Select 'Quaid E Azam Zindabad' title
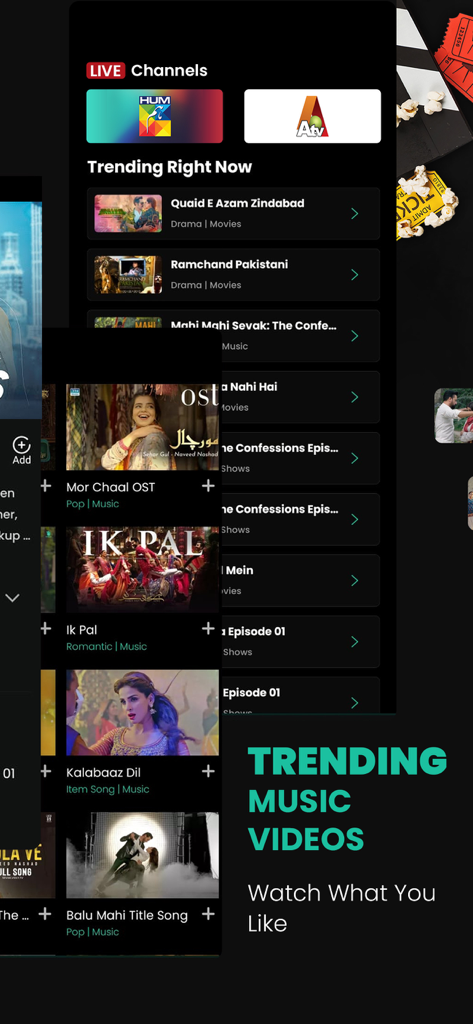The image size is (473, 1024). pos(237,204)
